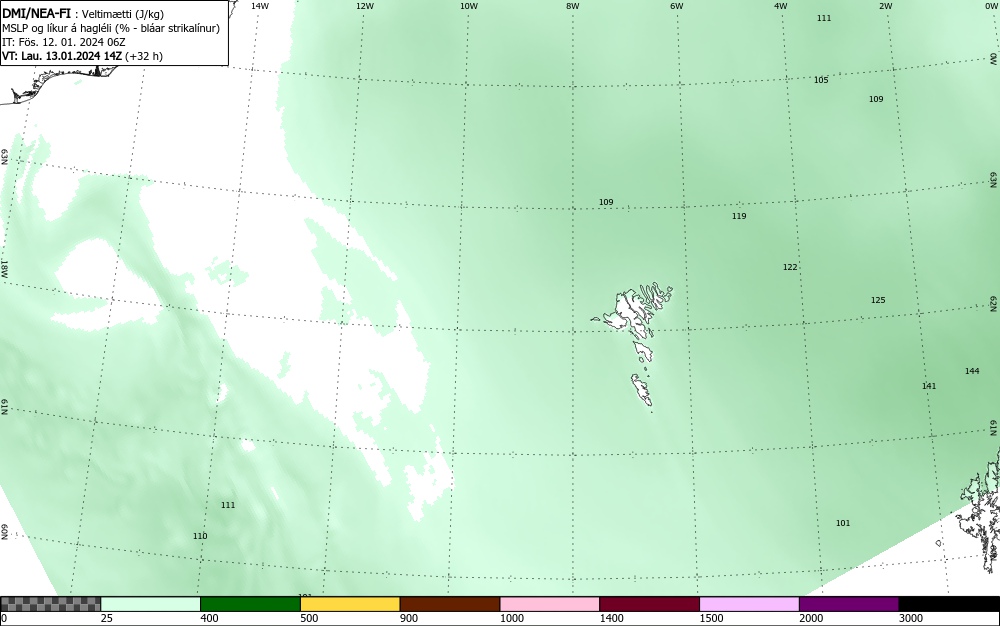Image resolution: width=1000 pixels, height=626 pixels.
Task: Click the Shetland coastline outline
Action: [980, 510]
